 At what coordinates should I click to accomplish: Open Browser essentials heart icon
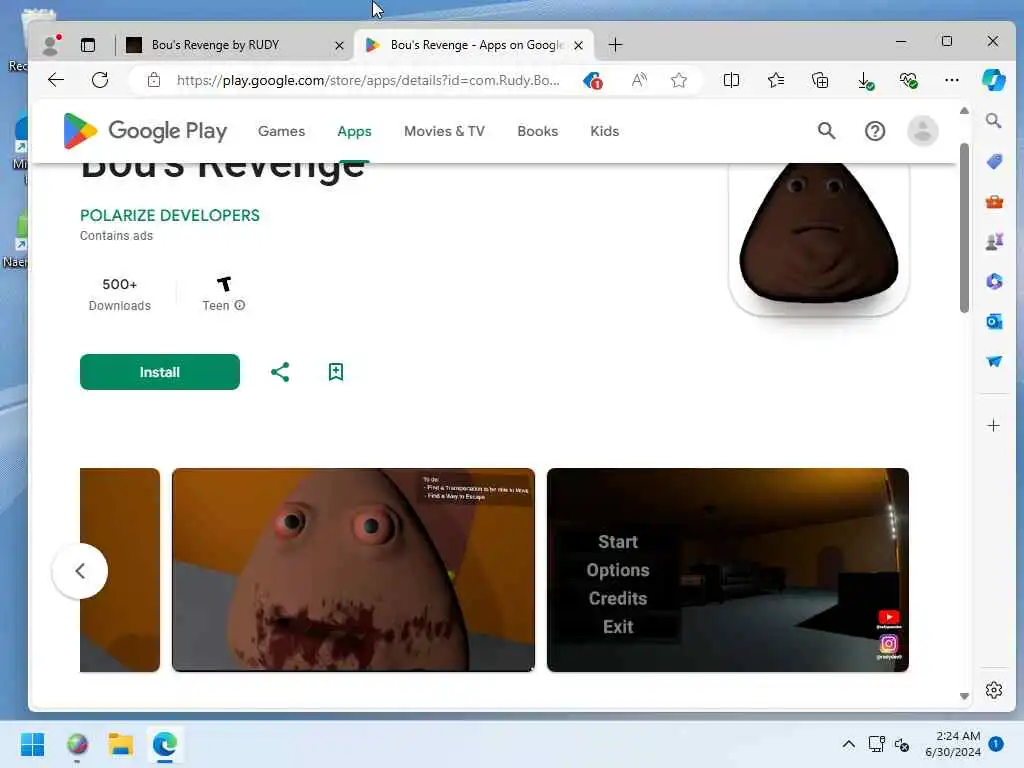click(x=908, y=80)
